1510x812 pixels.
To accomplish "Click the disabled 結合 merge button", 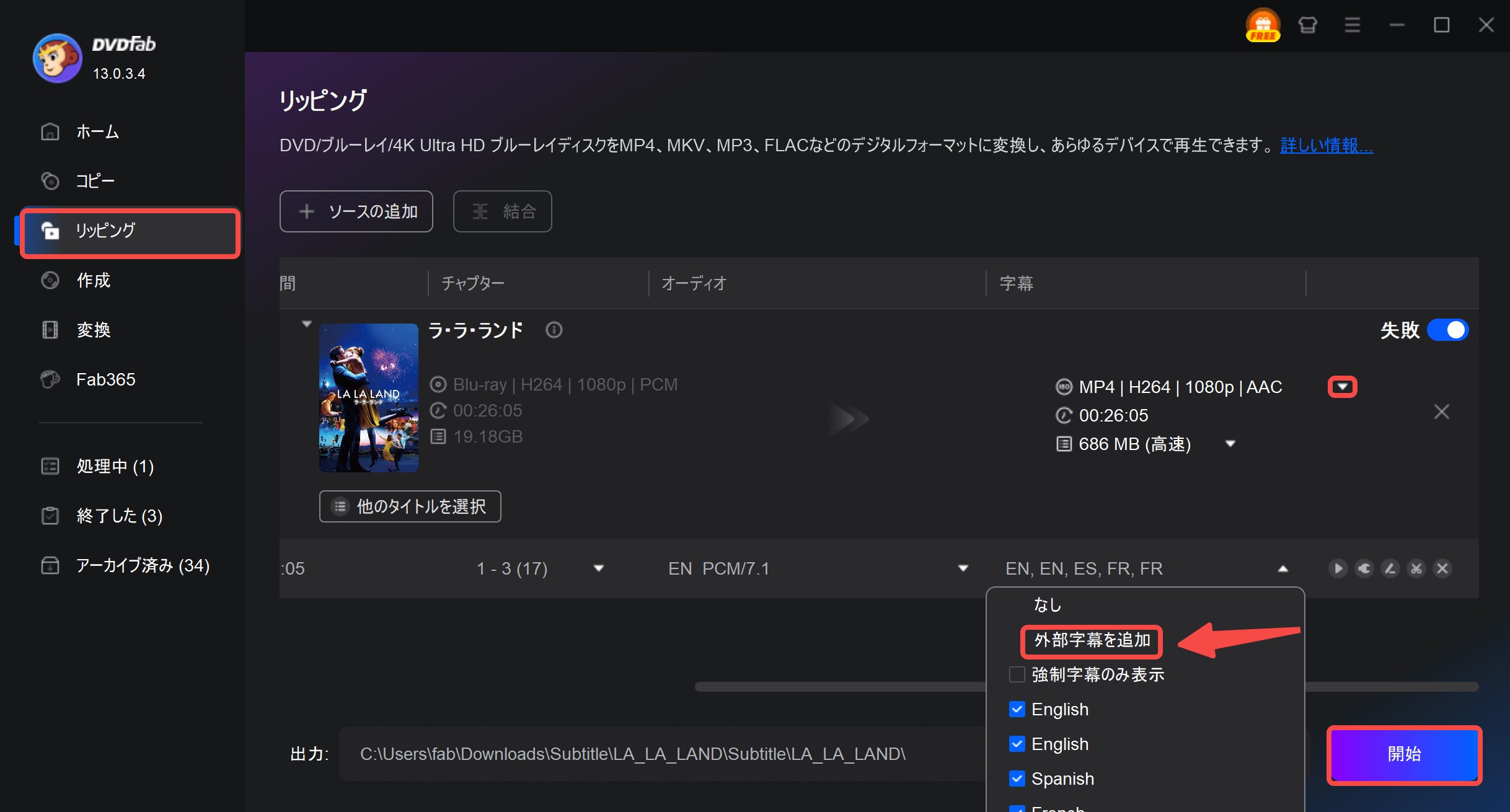I will click(x=503, y=211).
